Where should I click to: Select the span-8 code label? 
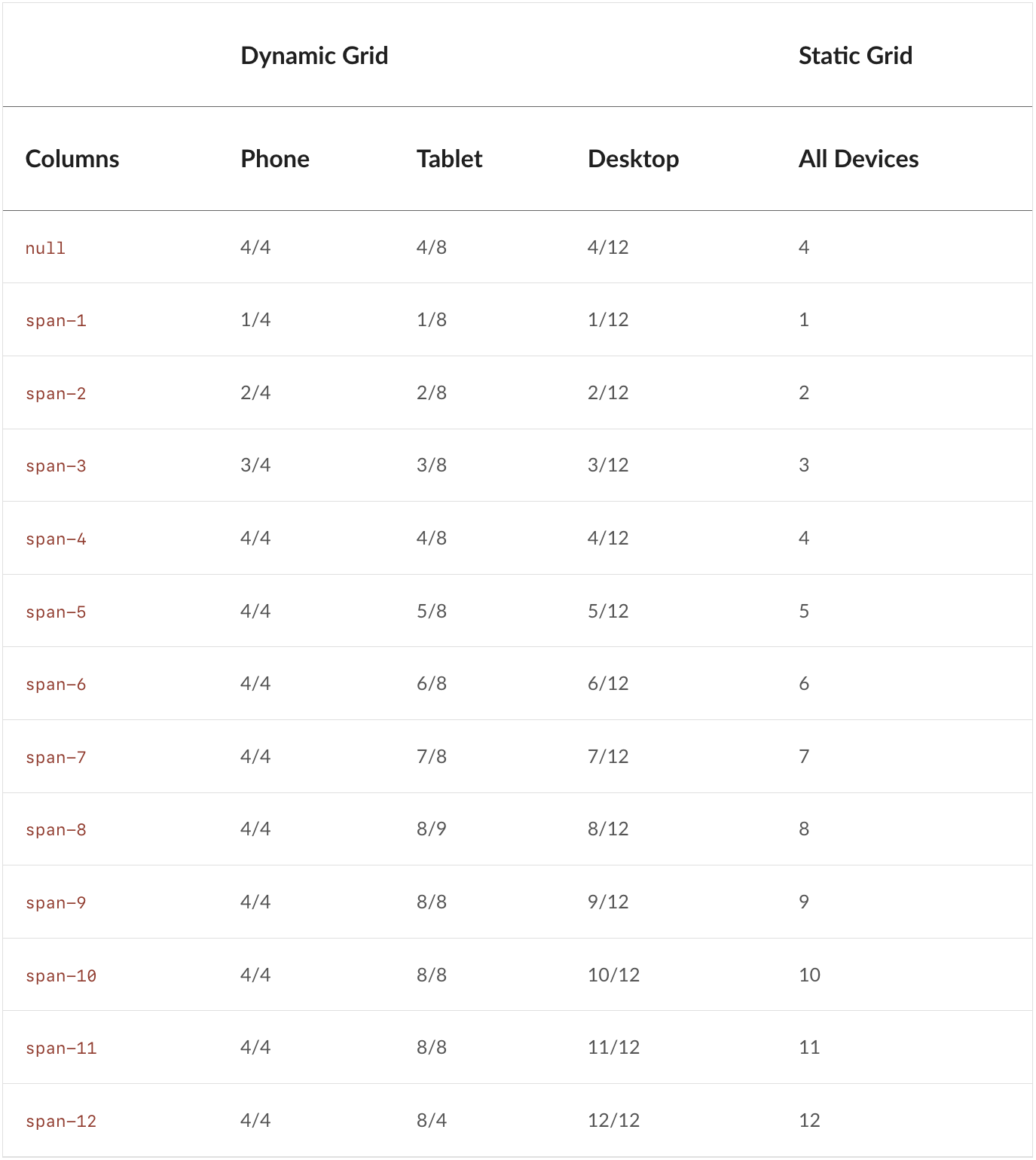click(56, 830)
